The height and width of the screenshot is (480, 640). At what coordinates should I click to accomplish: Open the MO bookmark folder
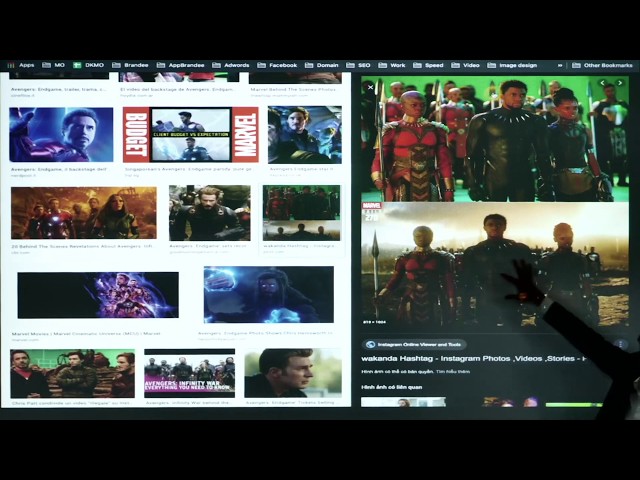[54, 65]
